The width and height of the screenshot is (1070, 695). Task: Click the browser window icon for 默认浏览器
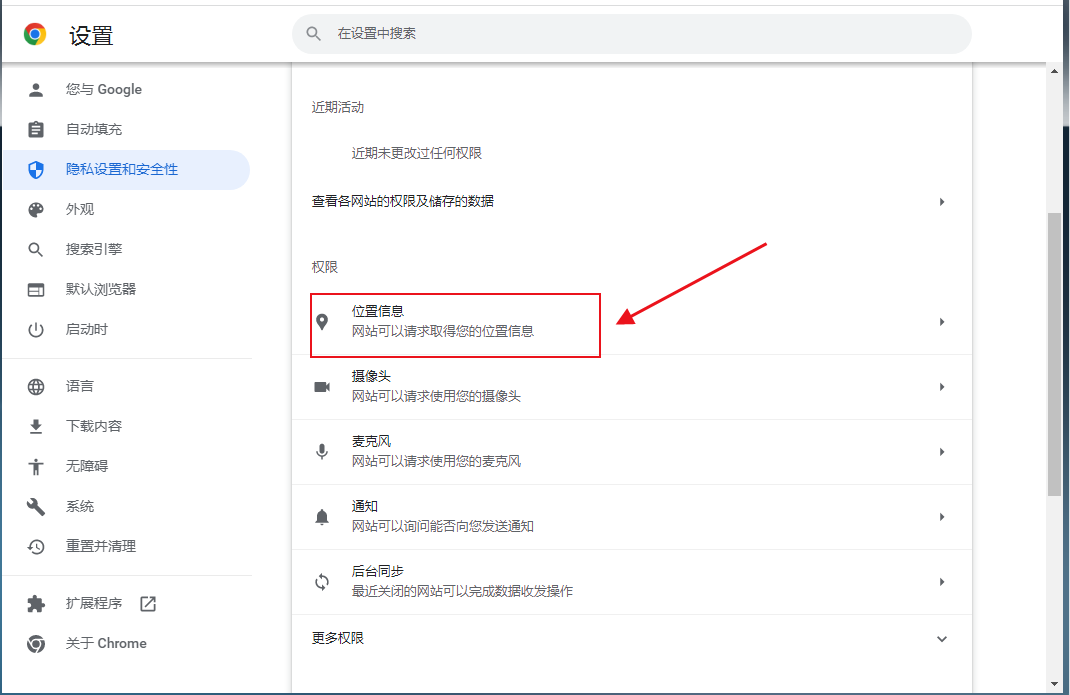pos(35,289)
